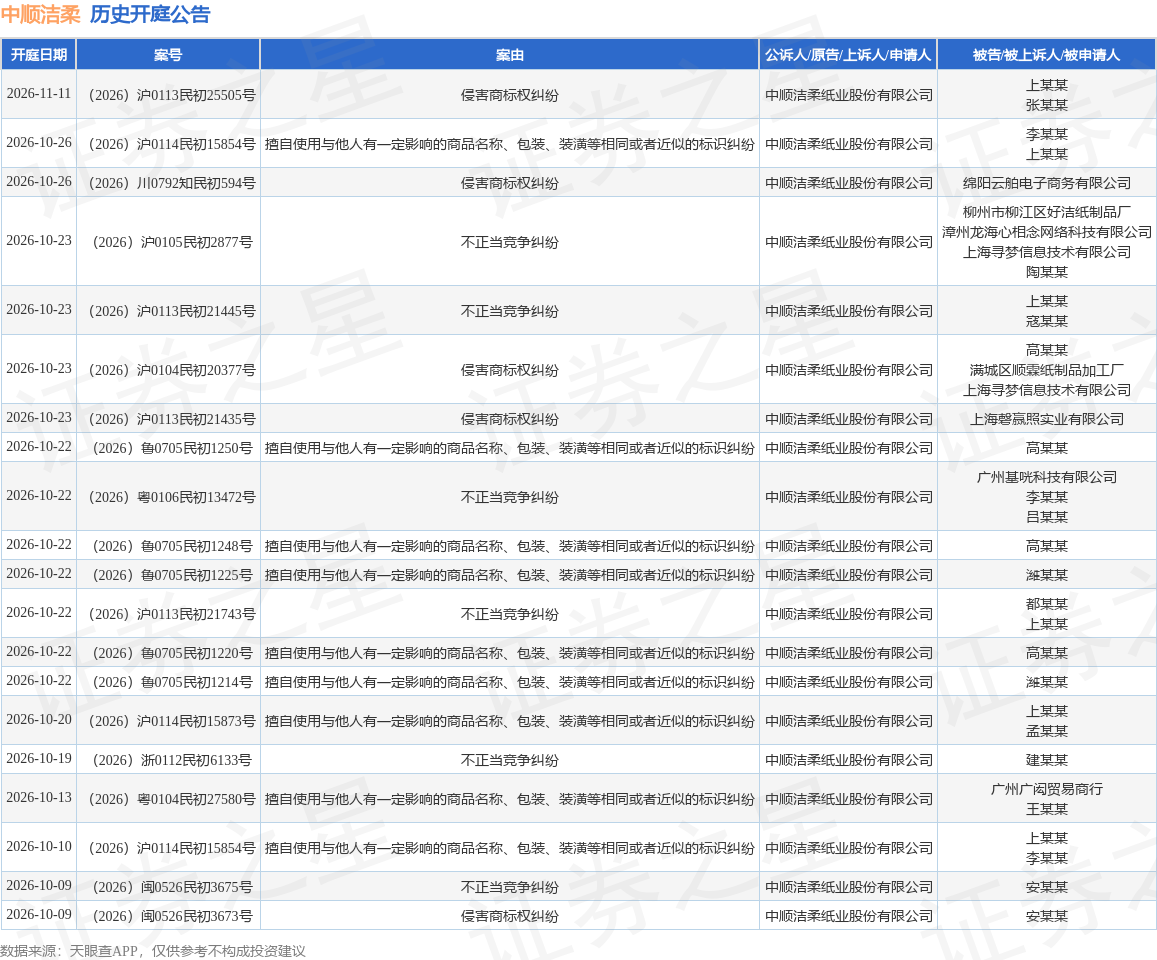Open case (2026)沪0113民初25505号
This screenshot has height=960, width=1157.
click(x=171, y=95)
